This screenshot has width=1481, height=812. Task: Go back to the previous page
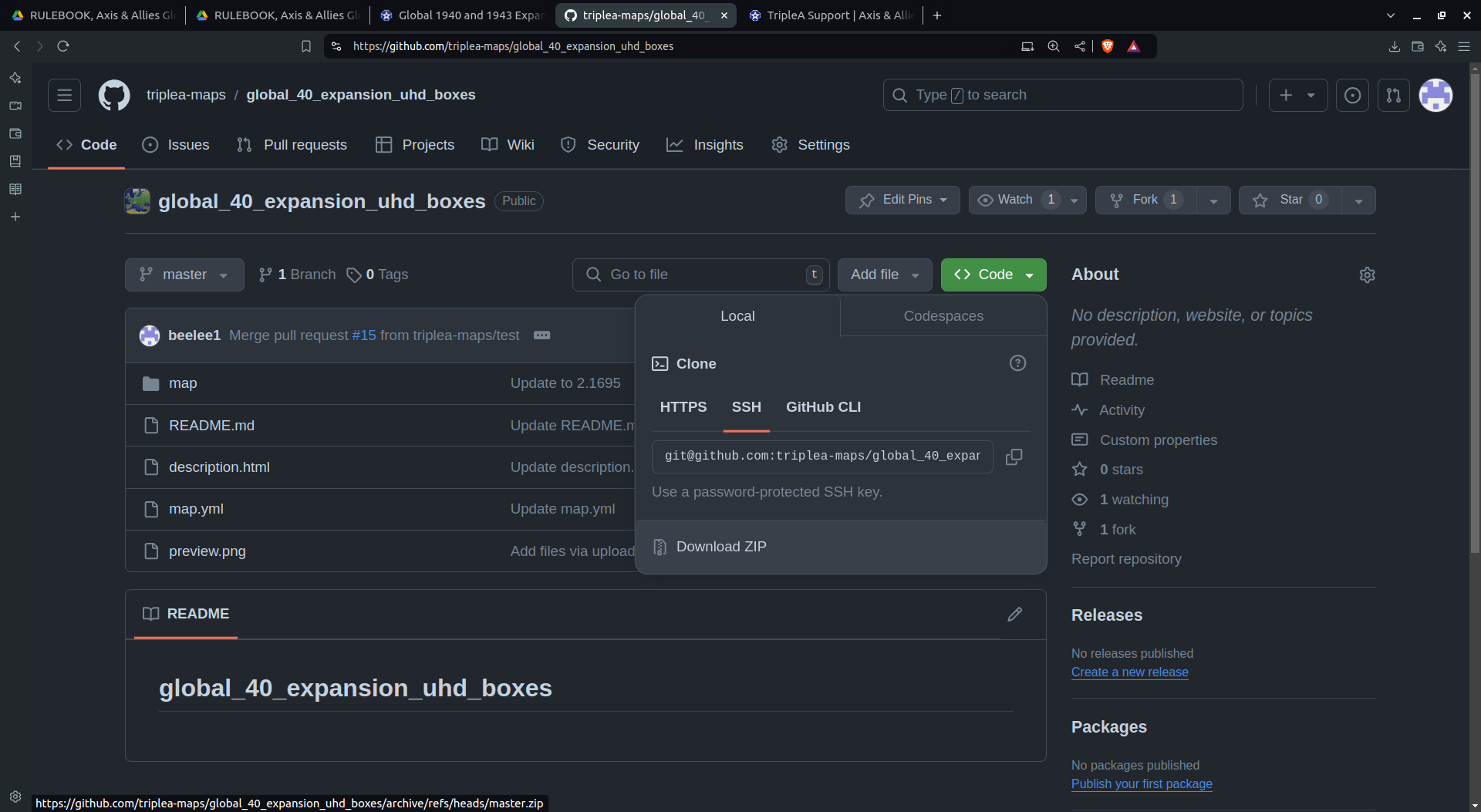17,46
